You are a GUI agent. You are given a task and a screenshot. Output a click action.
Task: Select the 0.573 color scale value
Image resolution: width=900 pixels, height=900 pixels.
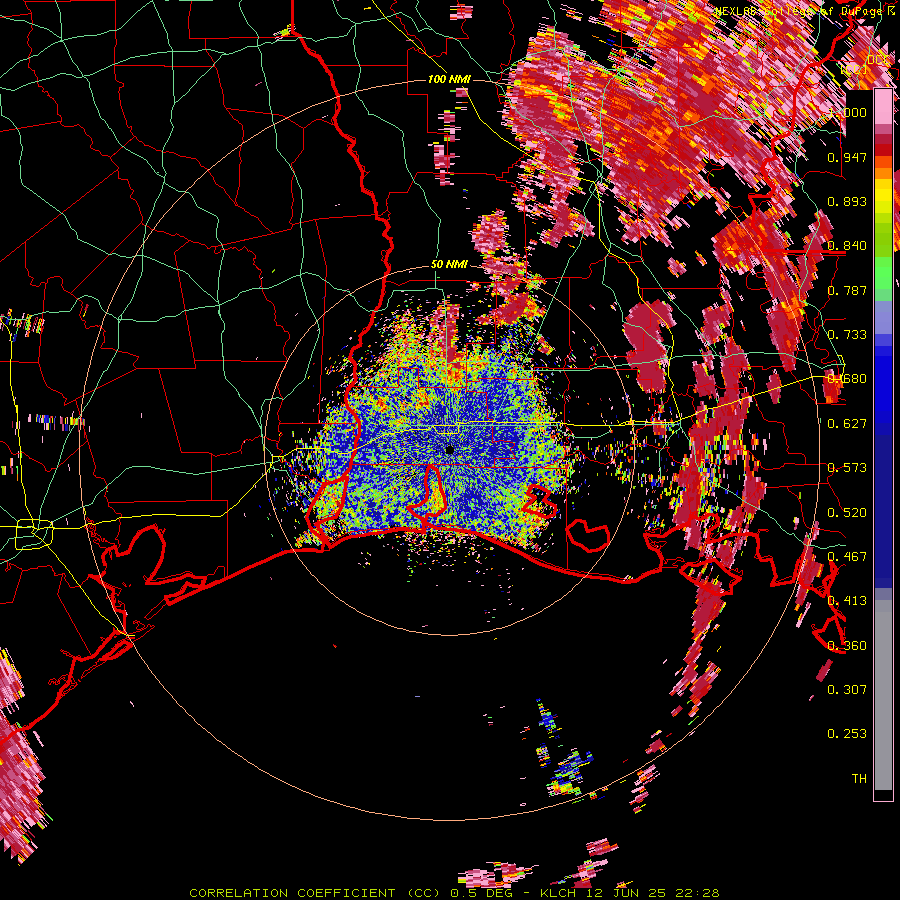tap(847, 468)
